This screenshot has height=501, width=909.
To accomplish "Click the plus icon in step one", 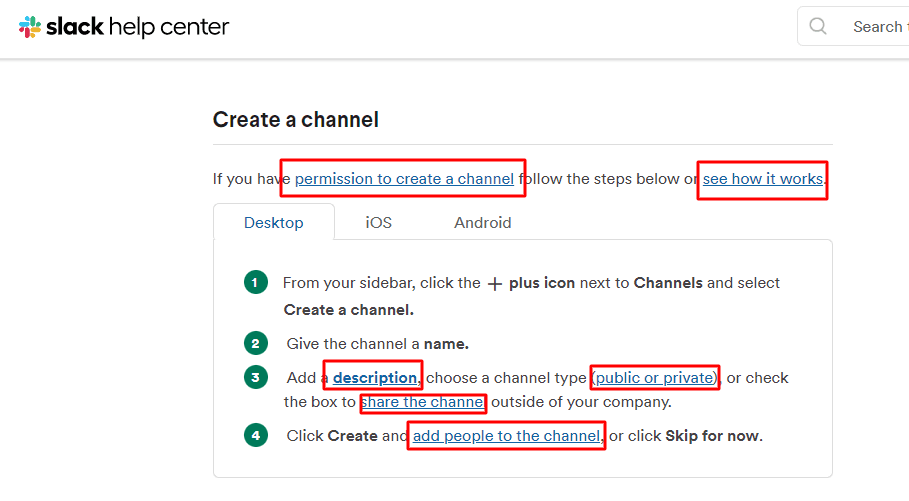I will (x=494, y=284).
